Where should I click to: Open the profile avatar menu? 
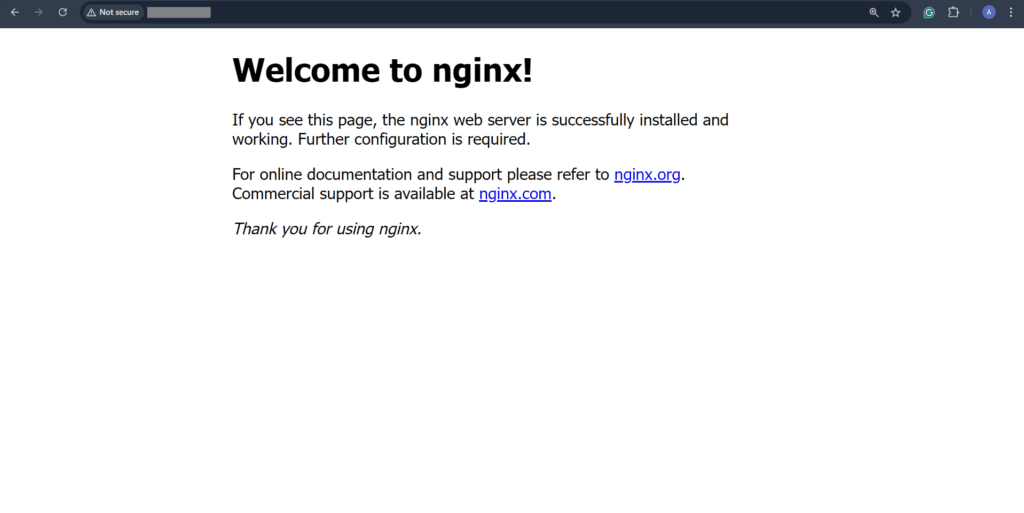tap(989, 12)
